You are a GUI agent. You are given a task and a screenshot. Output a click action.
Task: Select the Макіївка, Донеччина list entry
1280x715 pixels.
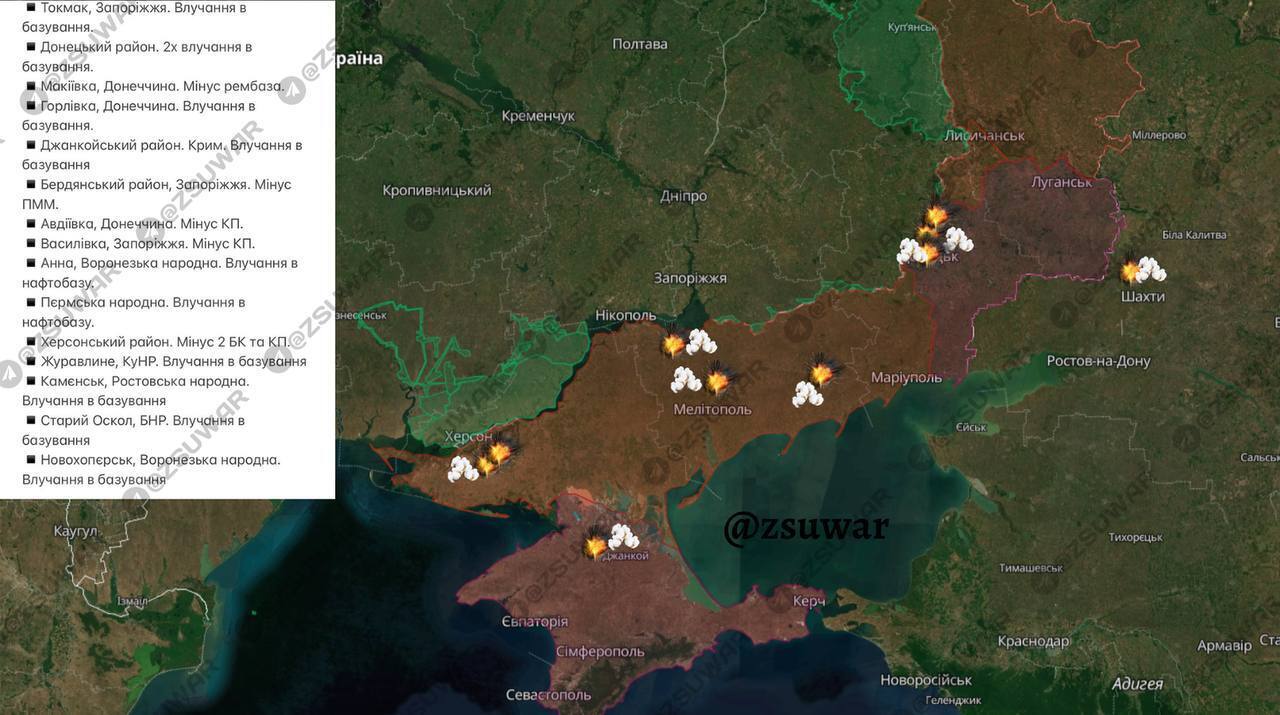pos(162,86)
